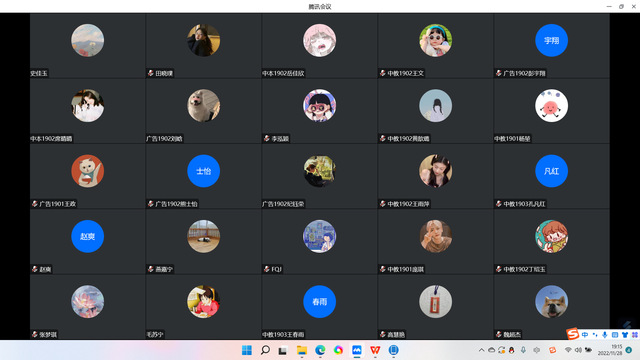The height and width of the screenshot is (360, 640).
Task: Select the blue 凡红 participant avatar
Action: click(x=551, y=171)
